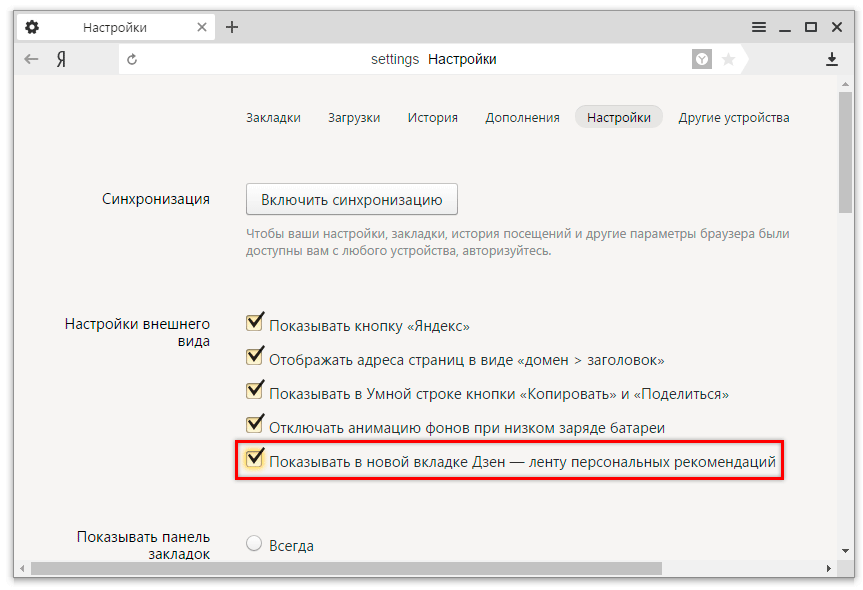Toggle Отображать адреса страниц «домен > заголовок» checkbox

(254, 356)
